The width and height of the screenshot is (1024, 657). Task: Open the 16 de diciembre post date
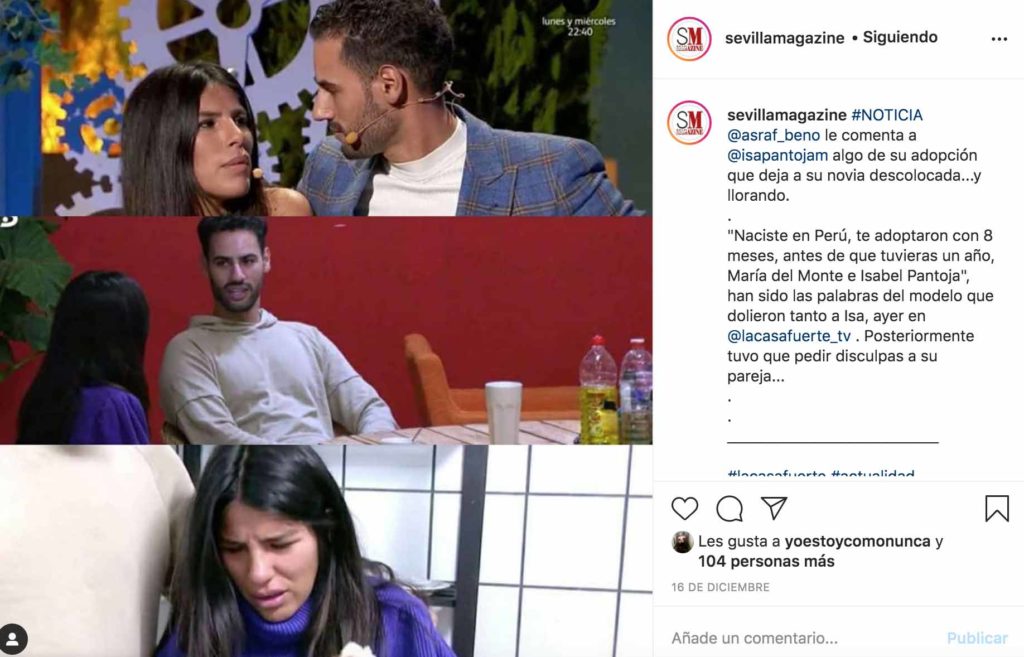tap(720, 587)
